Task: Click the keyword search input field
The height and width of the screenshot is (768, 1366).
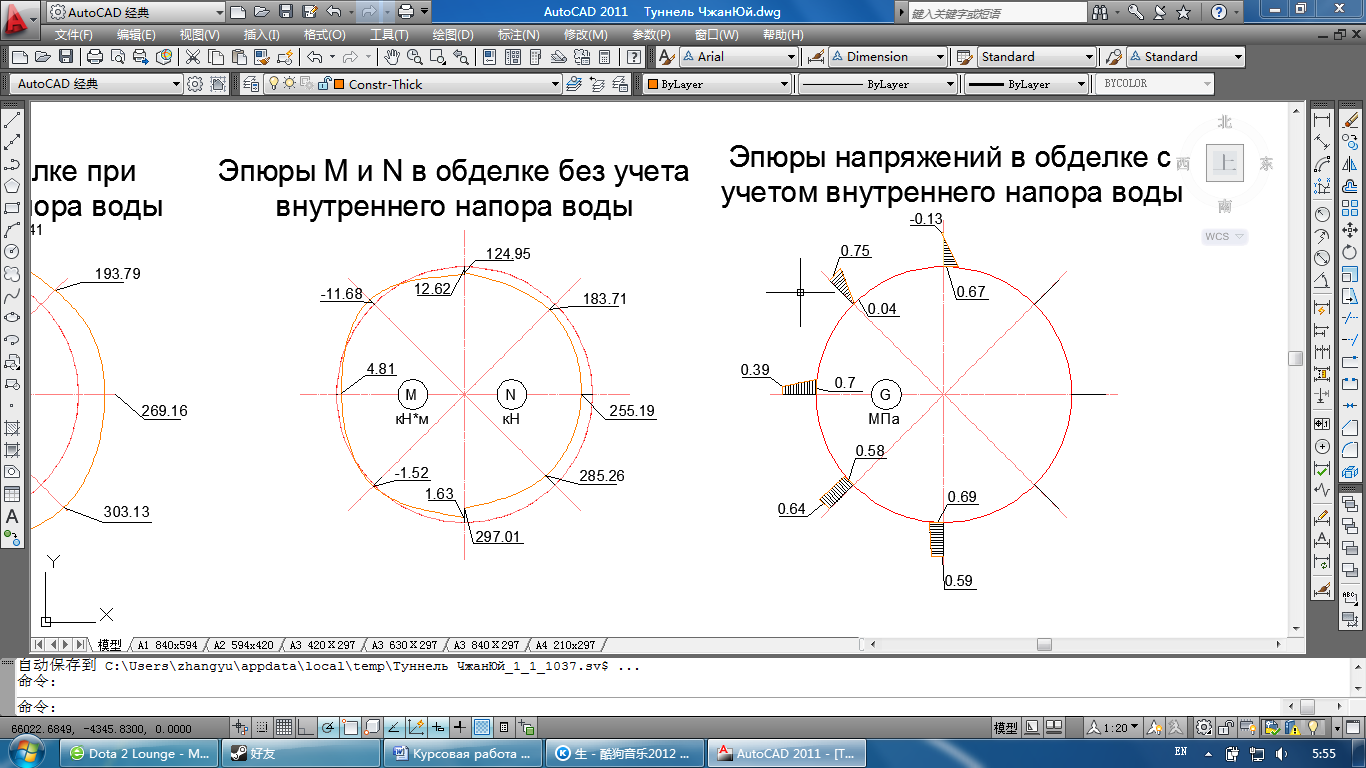Action: [x=996, y=13]
